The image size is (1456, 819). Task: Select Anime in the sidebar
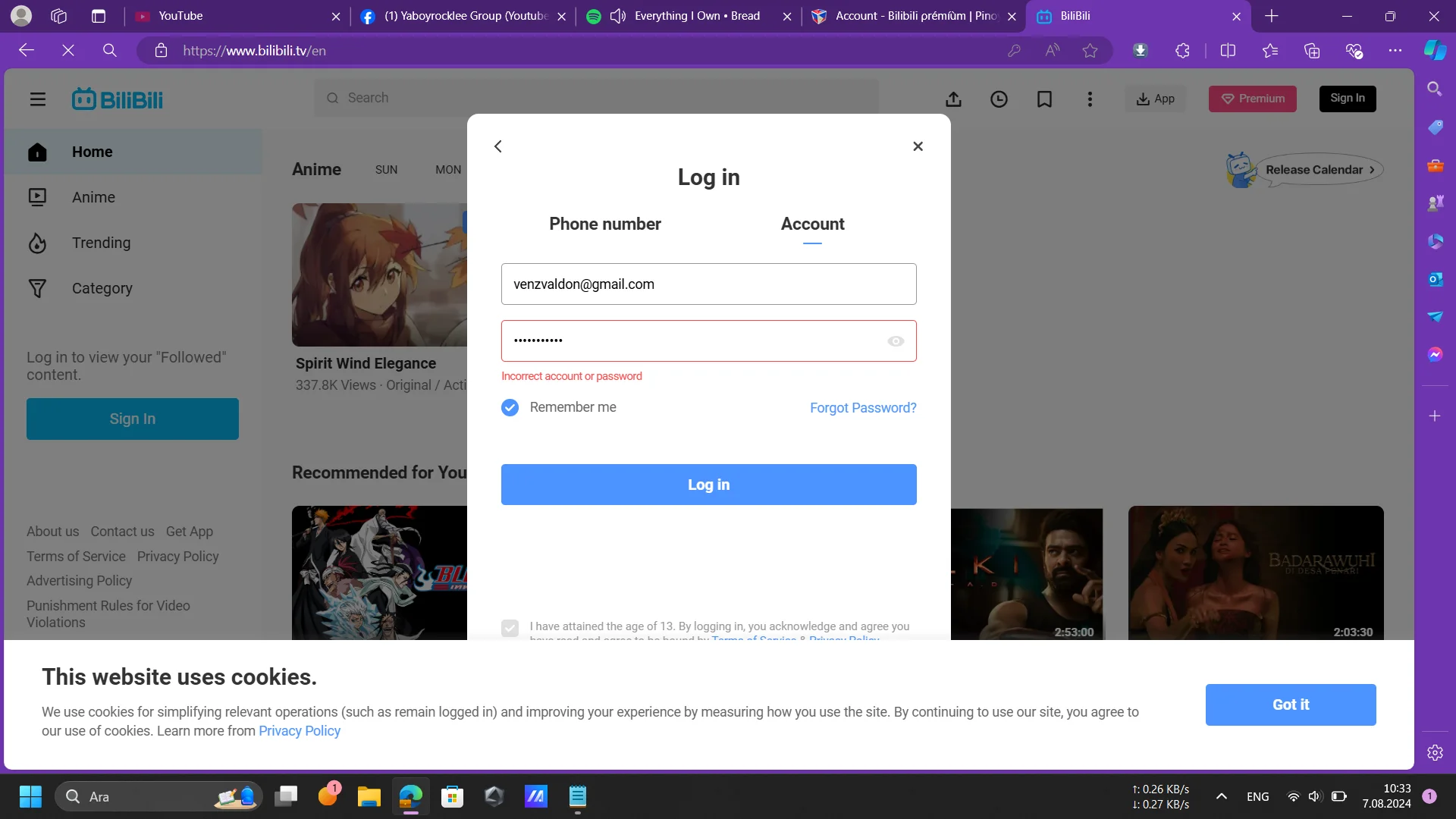coord(133,197)
